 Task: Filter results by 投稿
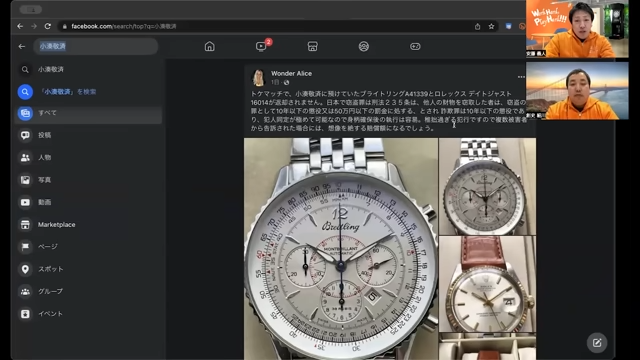coord(88,135)
